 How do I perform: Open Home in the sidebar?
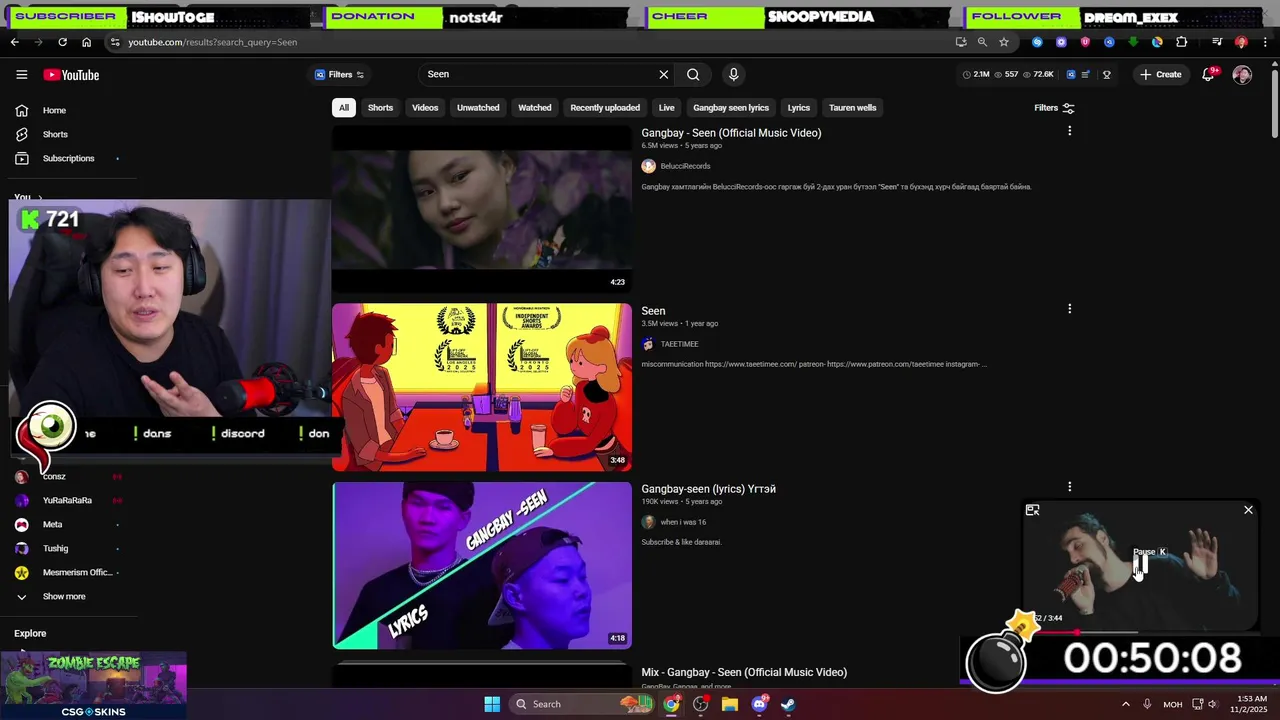(x=54, y=110)
